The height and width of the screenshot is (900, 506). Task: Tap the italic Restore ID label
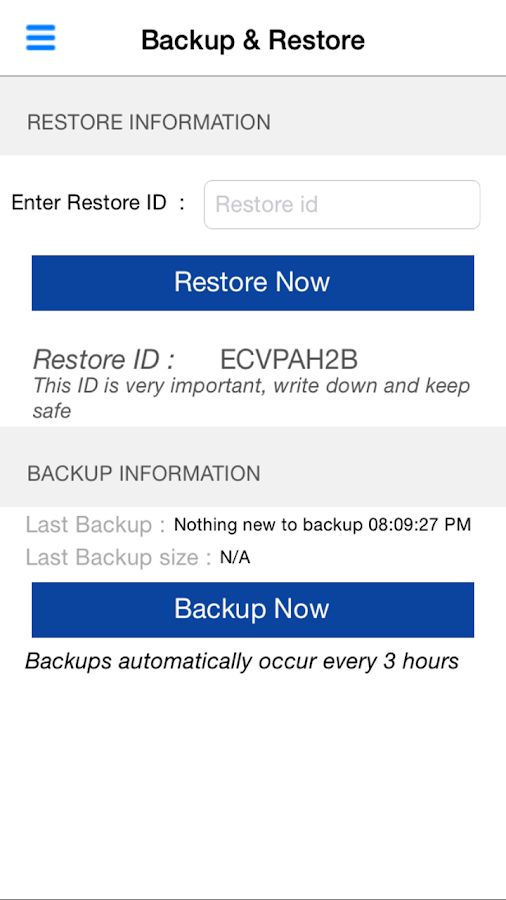tap(104, 360)
